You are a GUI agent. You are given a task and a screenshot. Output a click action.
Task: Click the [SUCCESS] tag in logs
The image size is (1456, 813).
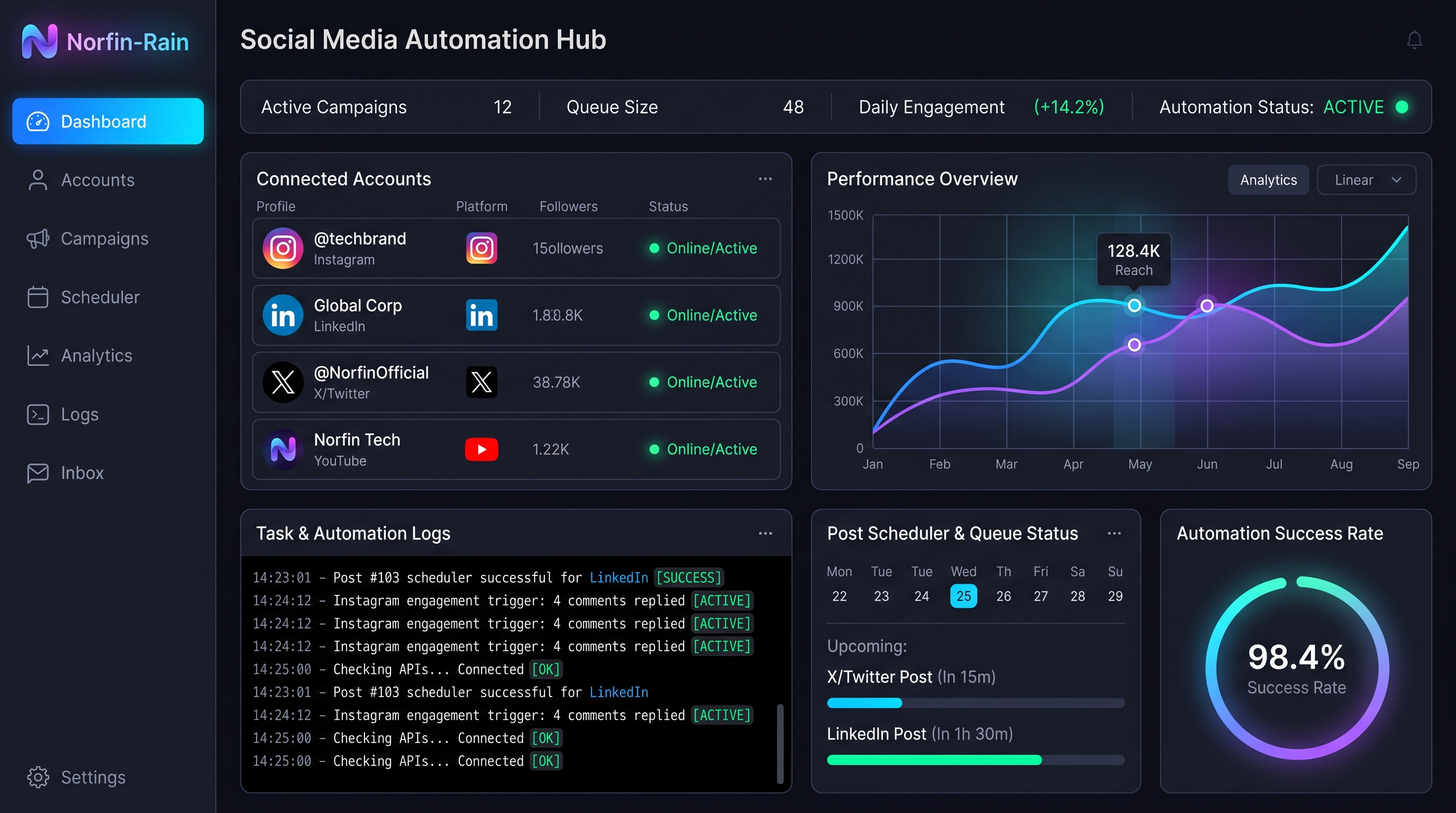(x=688, y=577)
